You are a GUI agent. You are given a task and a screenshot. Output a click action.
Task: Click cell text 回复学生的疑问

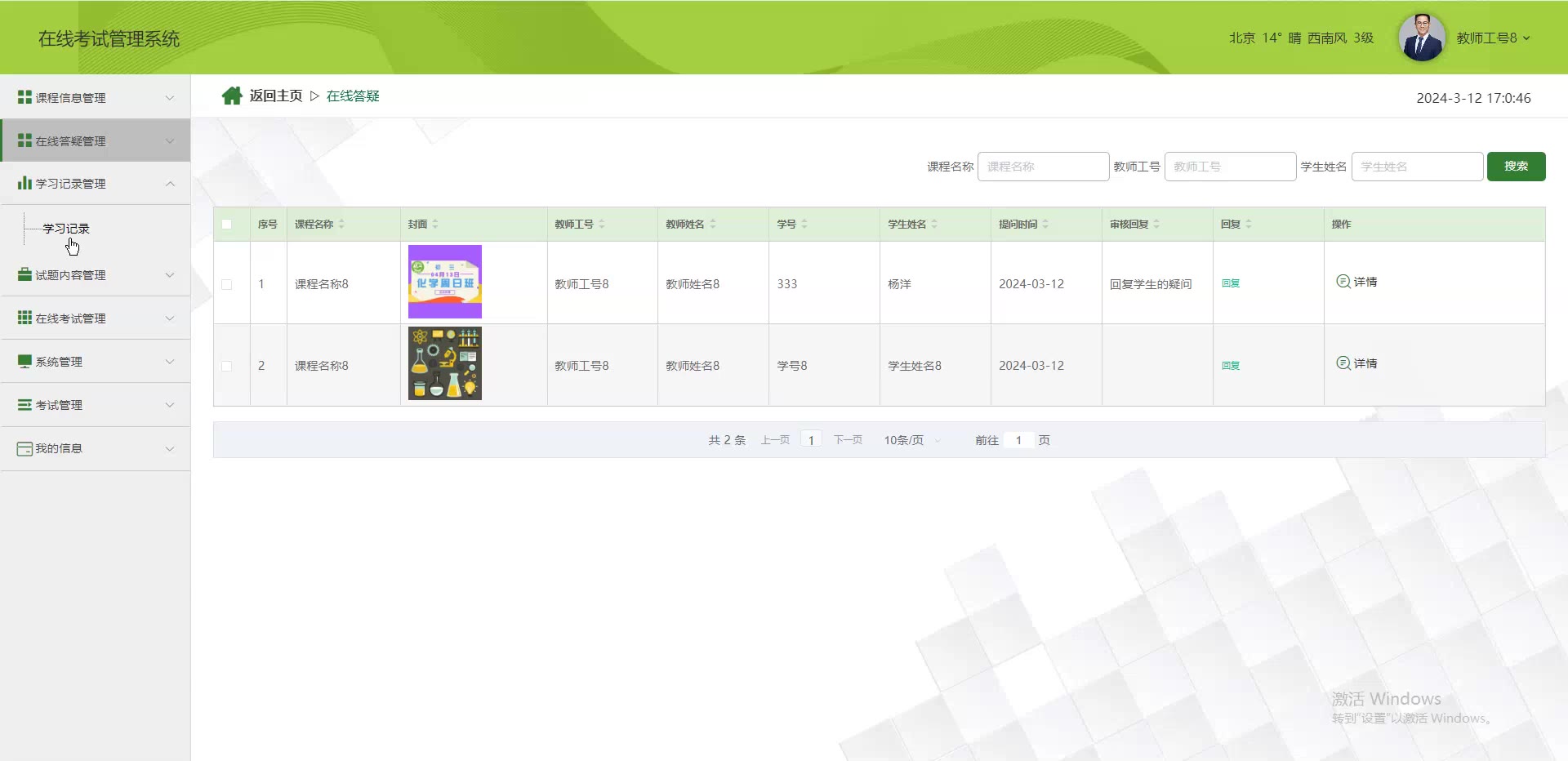point(1151,284)
